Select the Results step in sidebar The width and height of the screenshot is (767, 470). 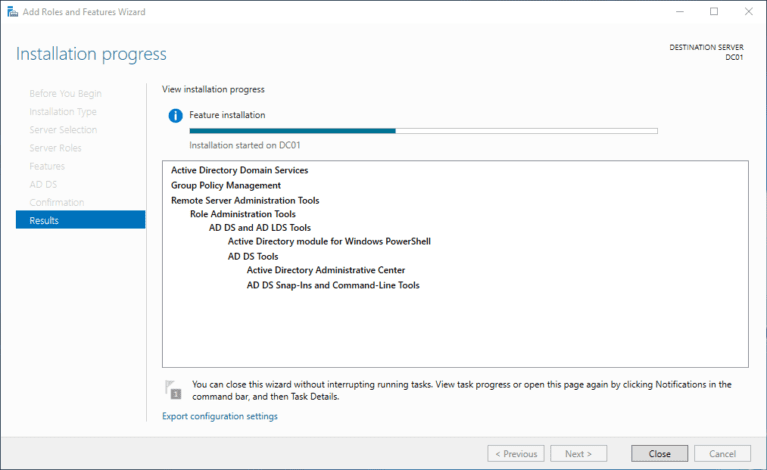point(80,220)
